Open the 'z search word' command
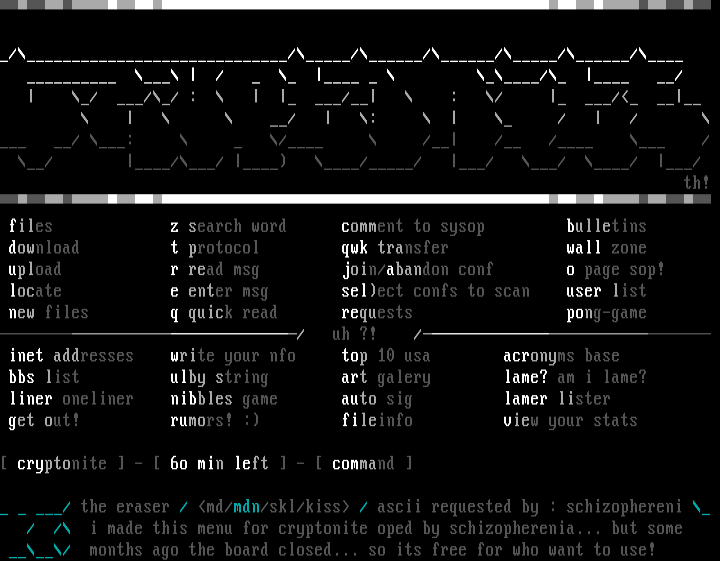This screenshot has width=720, height=561. click(228, 226)
